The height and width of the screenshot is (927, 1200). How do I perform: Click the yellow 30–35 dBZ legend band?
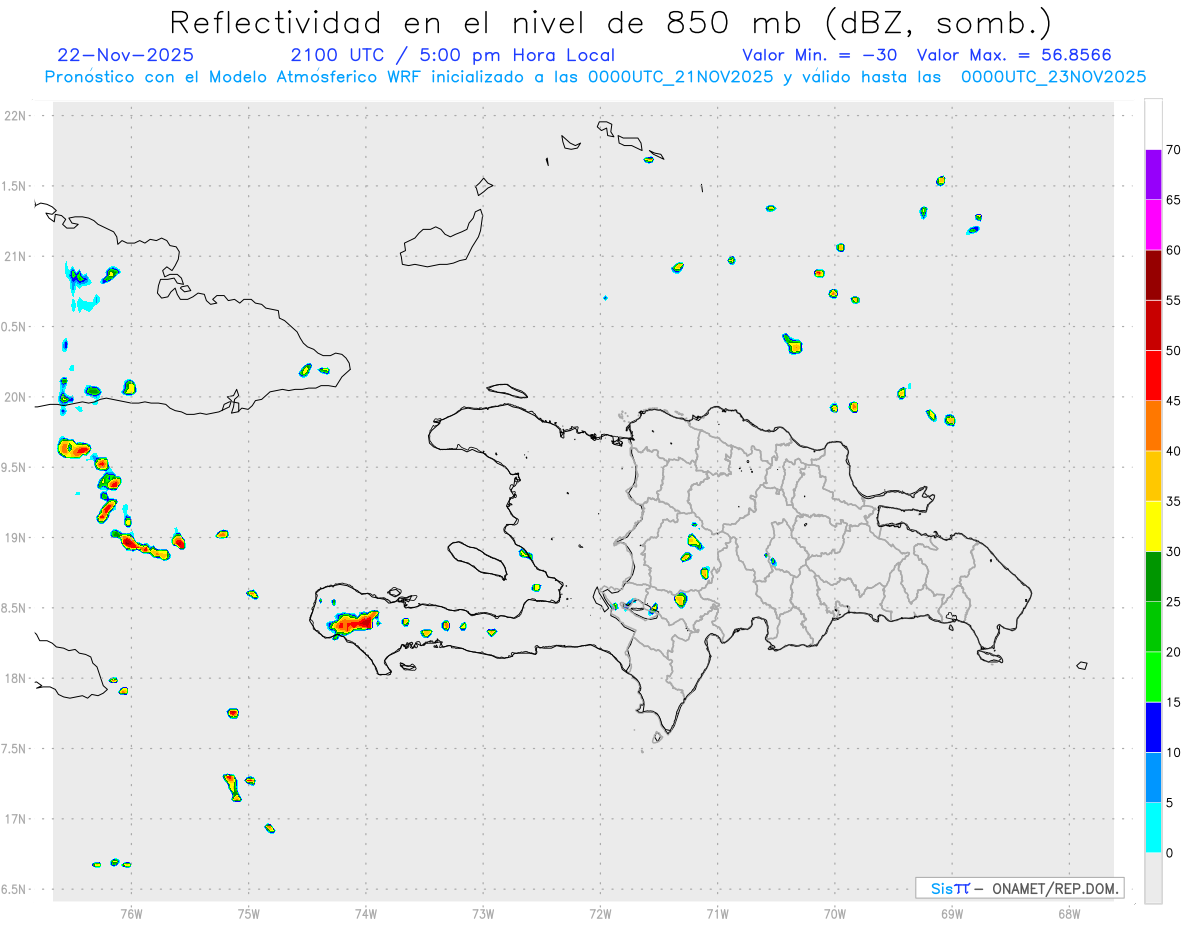click(x=1153, y=526)
